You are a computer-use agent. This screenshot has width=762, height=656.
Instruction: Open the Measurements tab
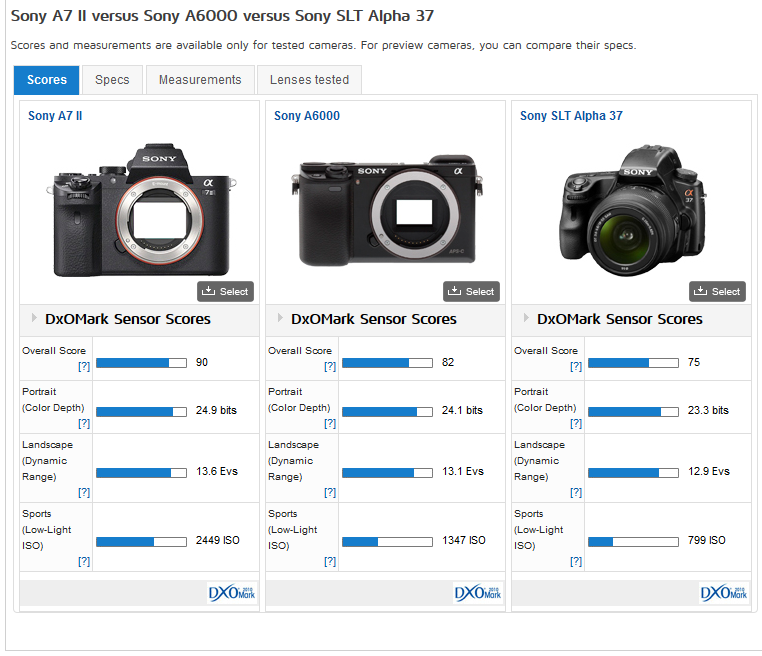coord(200,80)
